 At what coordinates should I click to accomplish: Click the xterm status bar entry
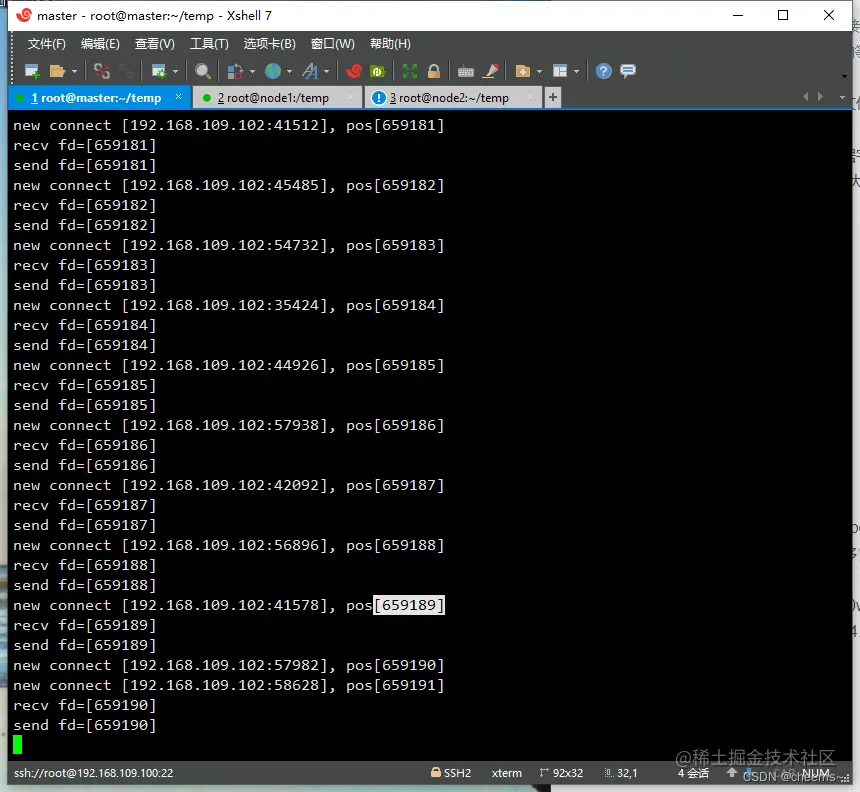point(507,773)
